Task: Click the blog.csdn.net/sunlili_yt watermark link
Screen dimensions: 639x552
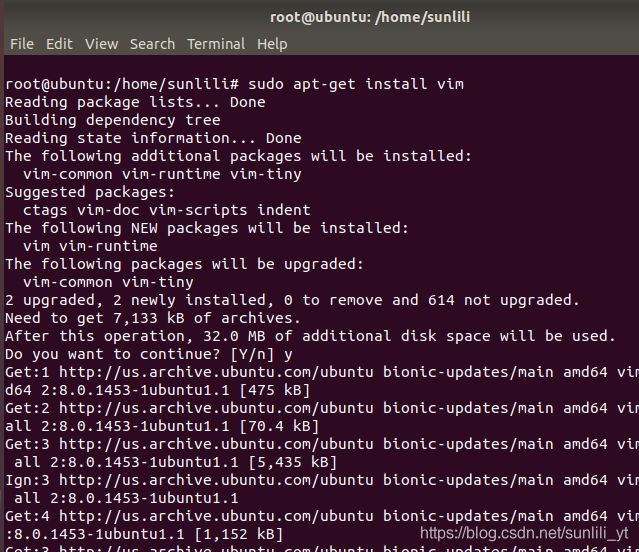Action: pos(524,533)
